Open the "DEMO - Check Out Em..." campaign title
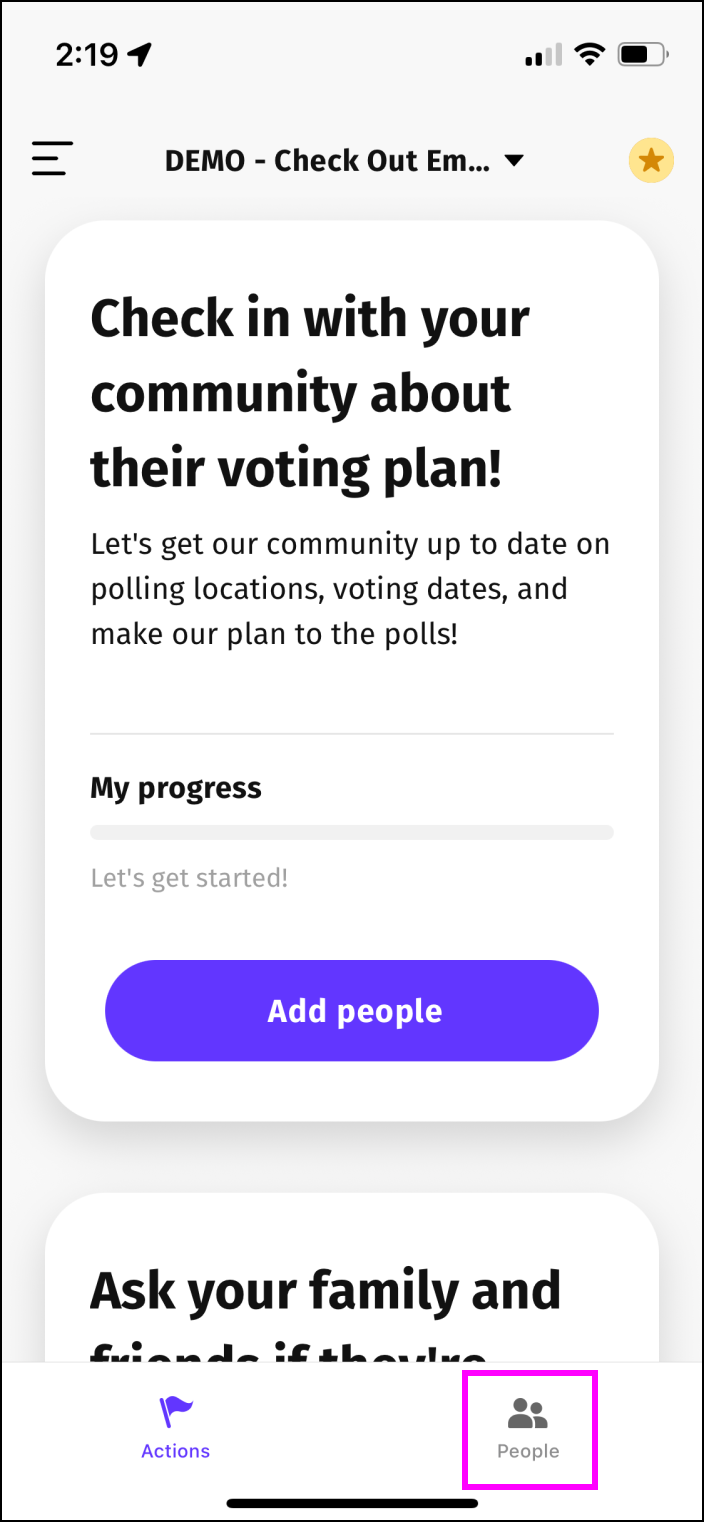The height and width of the screenshot is (1522, 704). (x=327, y=160)
